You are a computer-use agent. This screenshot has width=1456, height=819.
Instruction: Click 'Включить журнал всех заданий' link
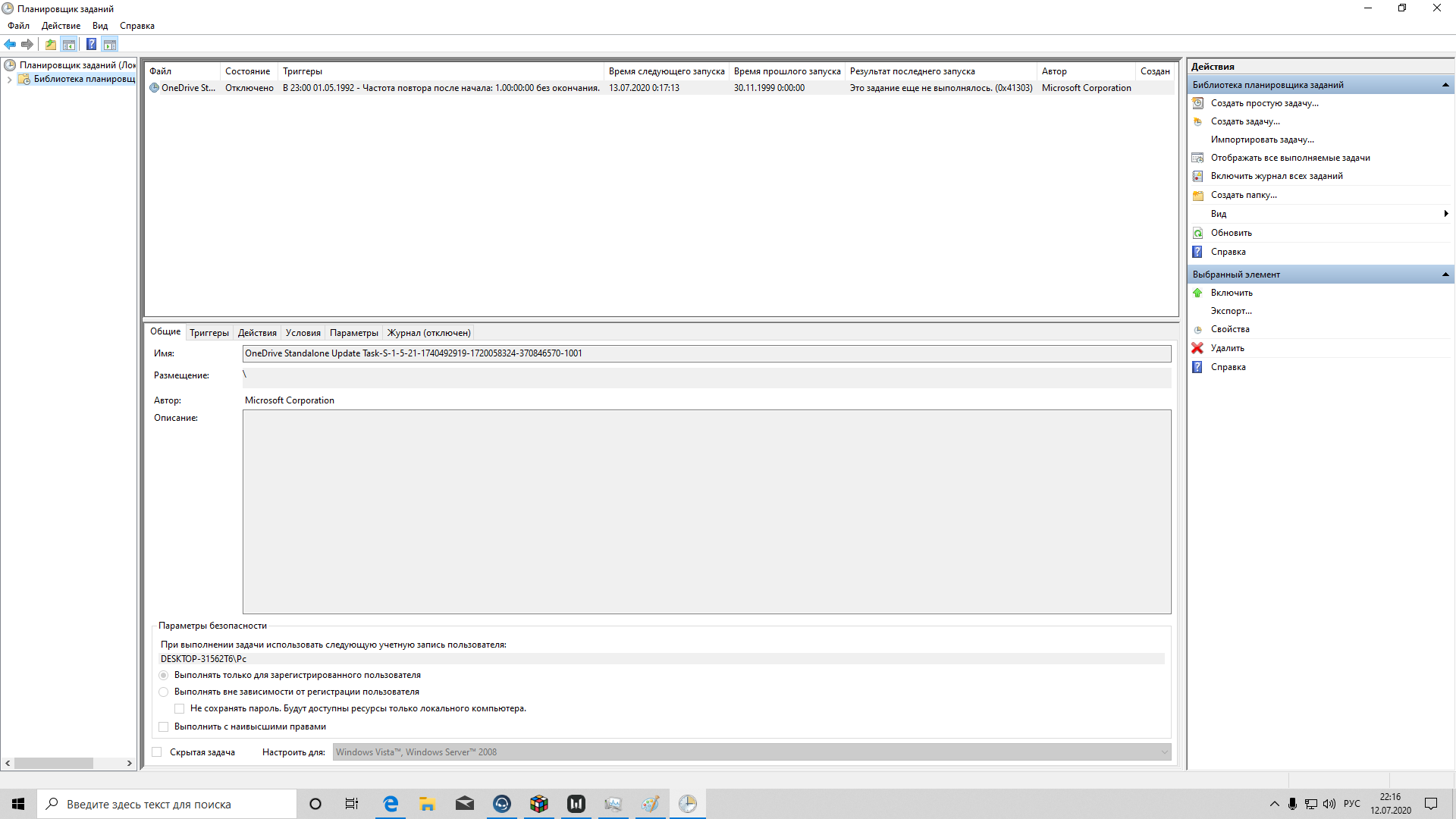1277,176
